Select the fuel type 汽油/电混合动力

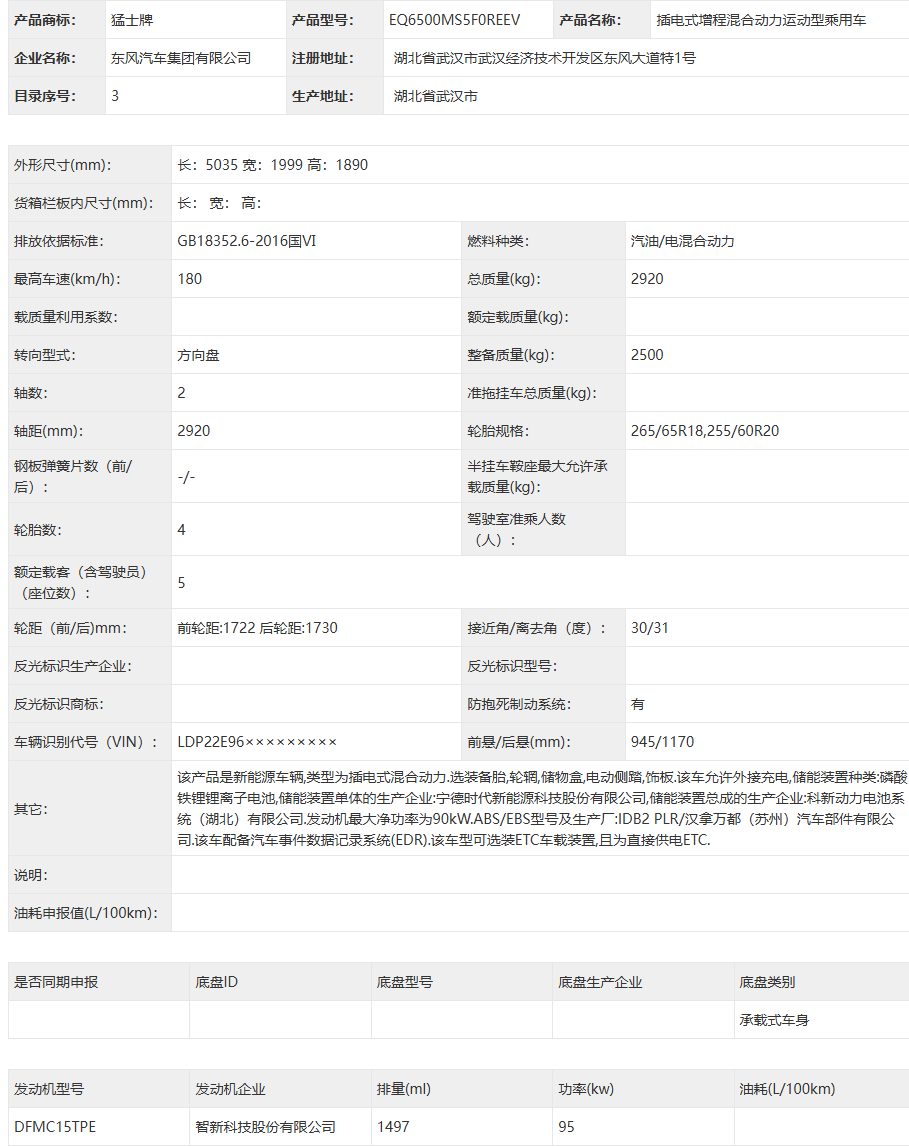pyautogui.click(x=682, y=241)
